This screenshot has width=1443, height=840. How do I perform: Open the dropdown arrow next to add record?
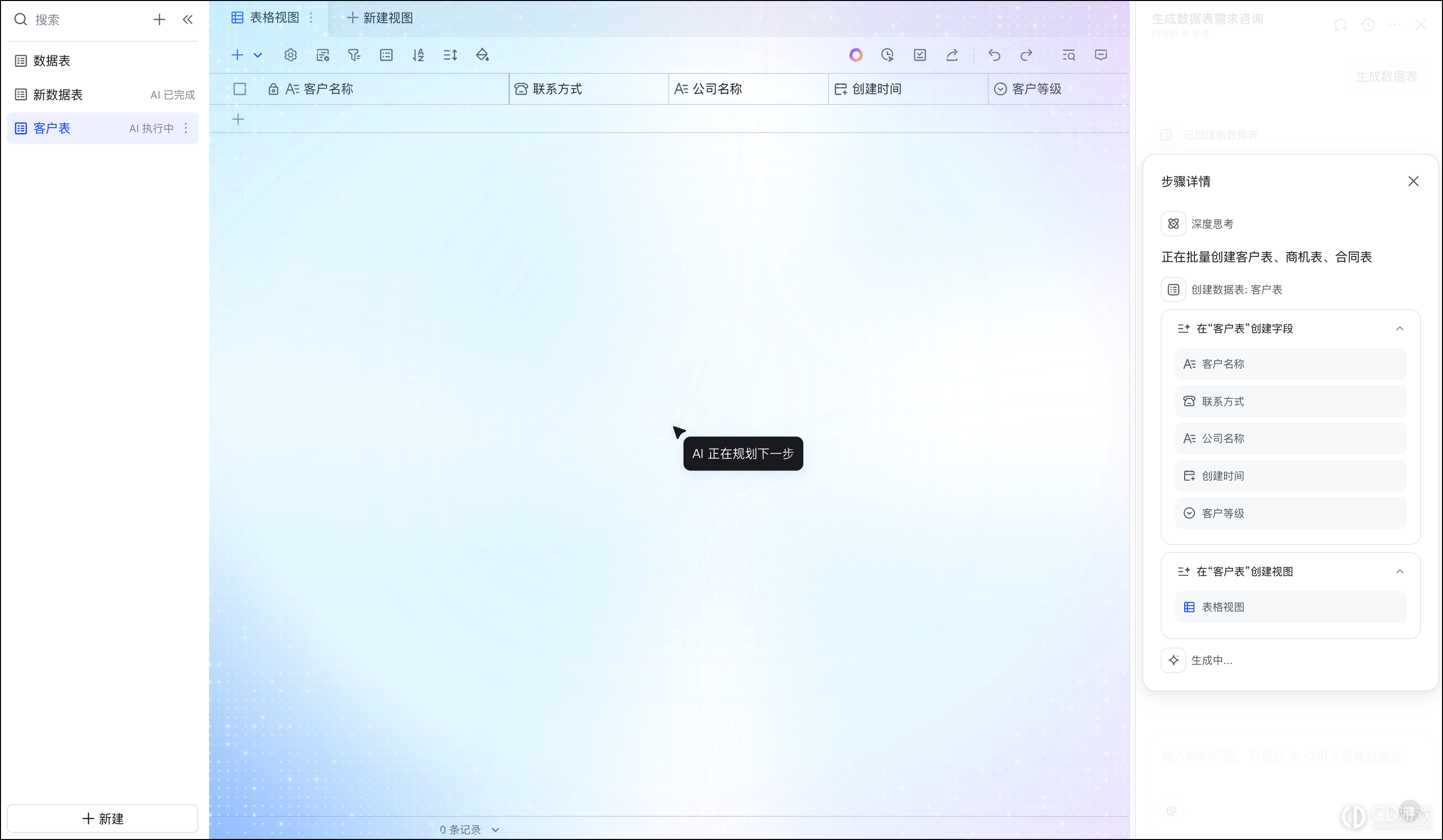pyautogui.click(x=257, y=56)
